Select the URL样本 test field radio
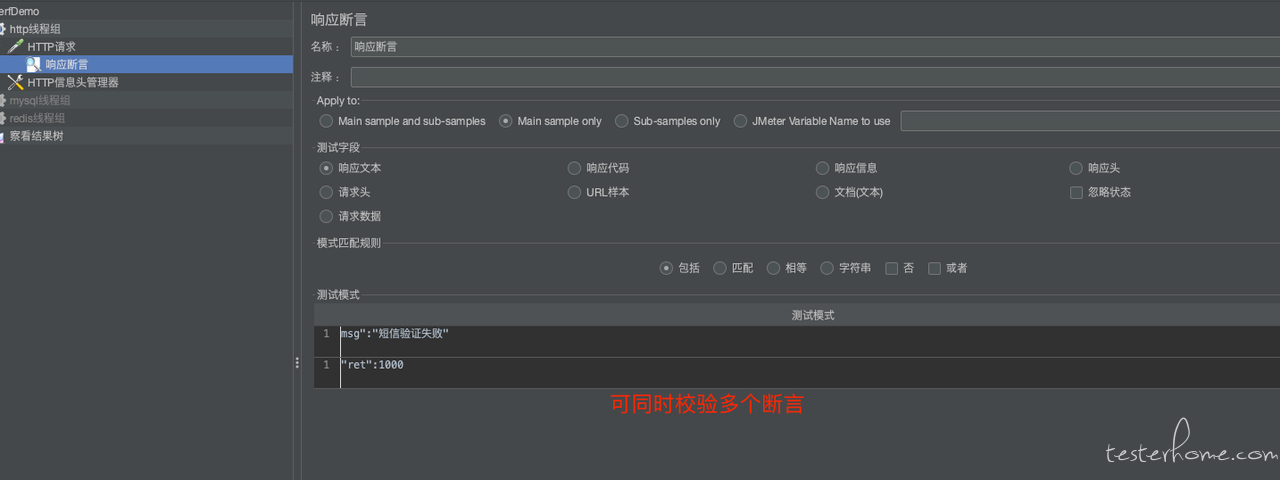1280x480 pixels. [x=574, y=192]
